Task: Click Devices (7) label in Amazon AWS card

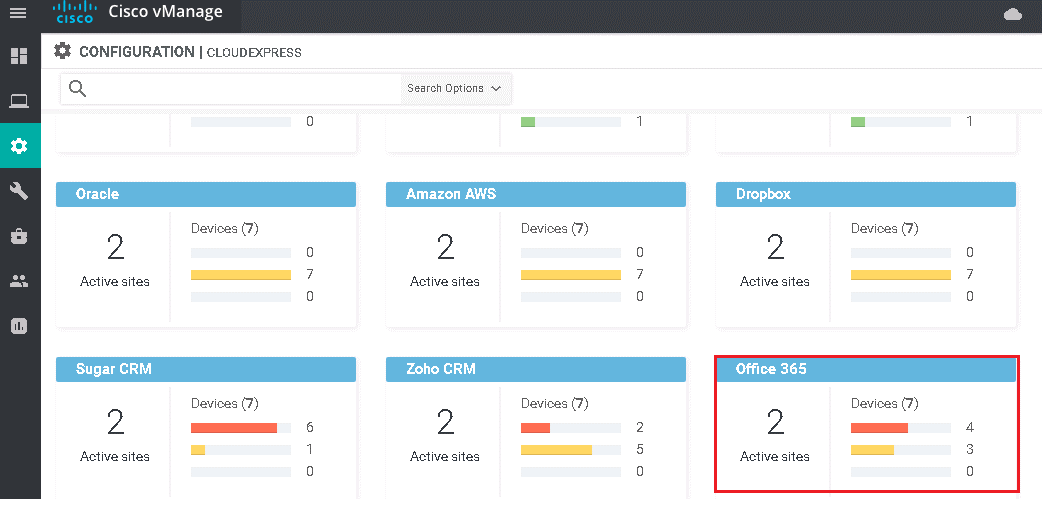Action: click(x=555, y=228)
